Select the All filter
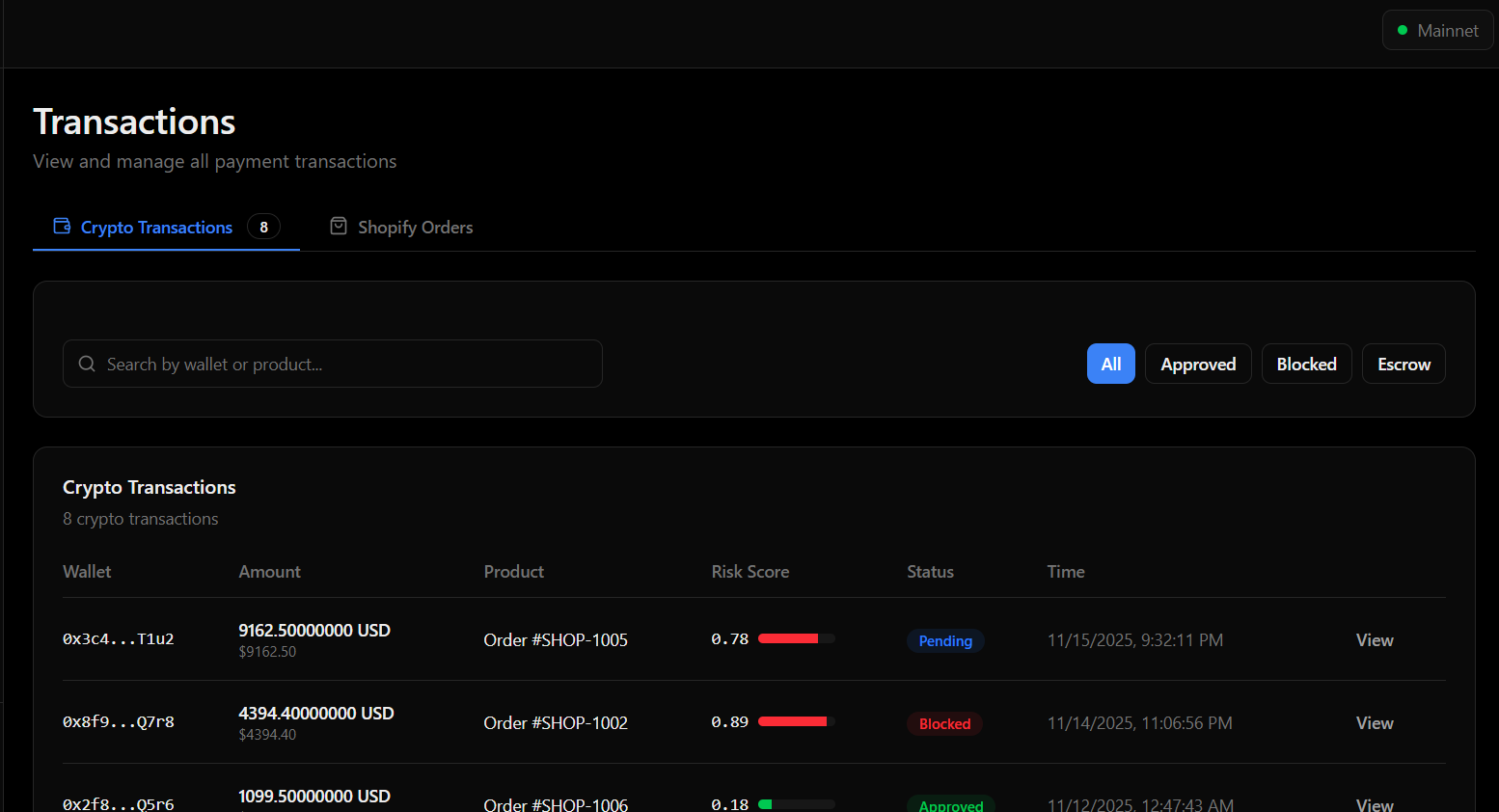Image resolution: width=1499 pixels, height=812 pixels. coord(1111,364)
